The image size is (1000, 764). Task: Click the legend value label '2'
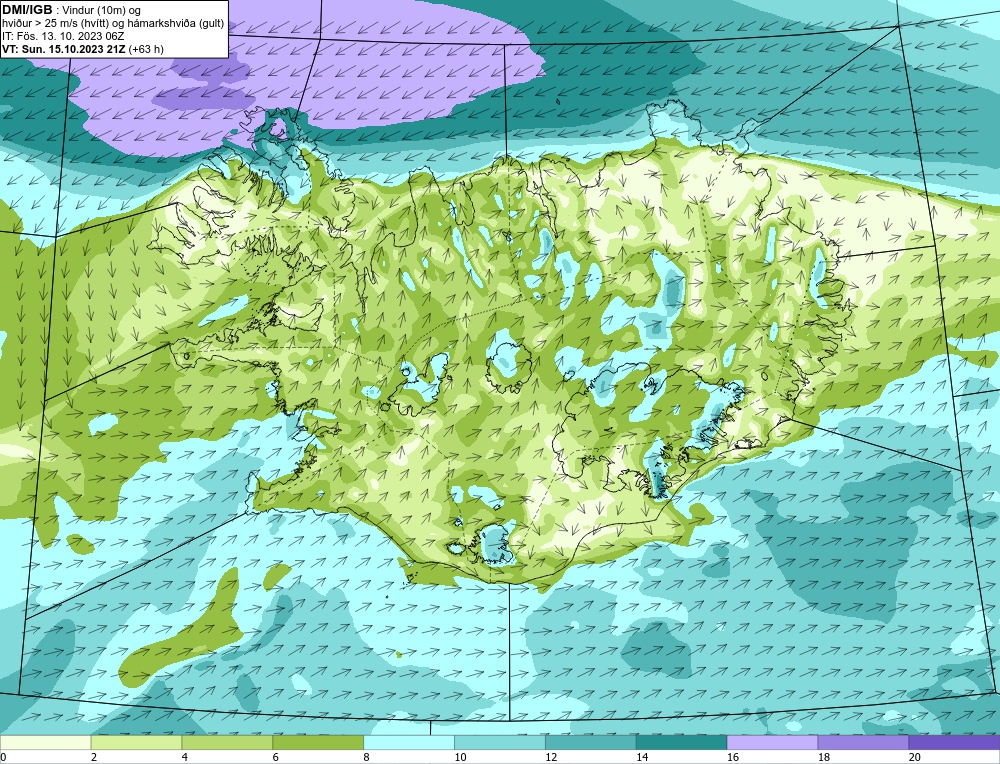94,757
